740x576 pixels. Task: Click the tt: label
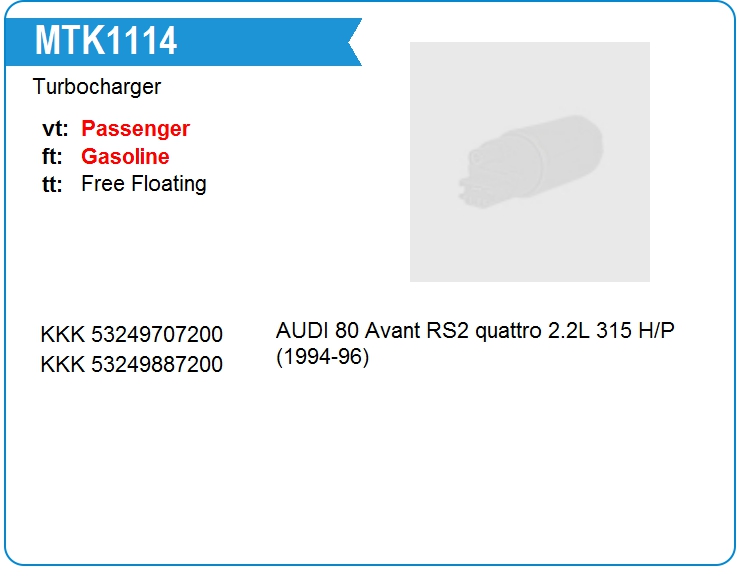point(53,184)
